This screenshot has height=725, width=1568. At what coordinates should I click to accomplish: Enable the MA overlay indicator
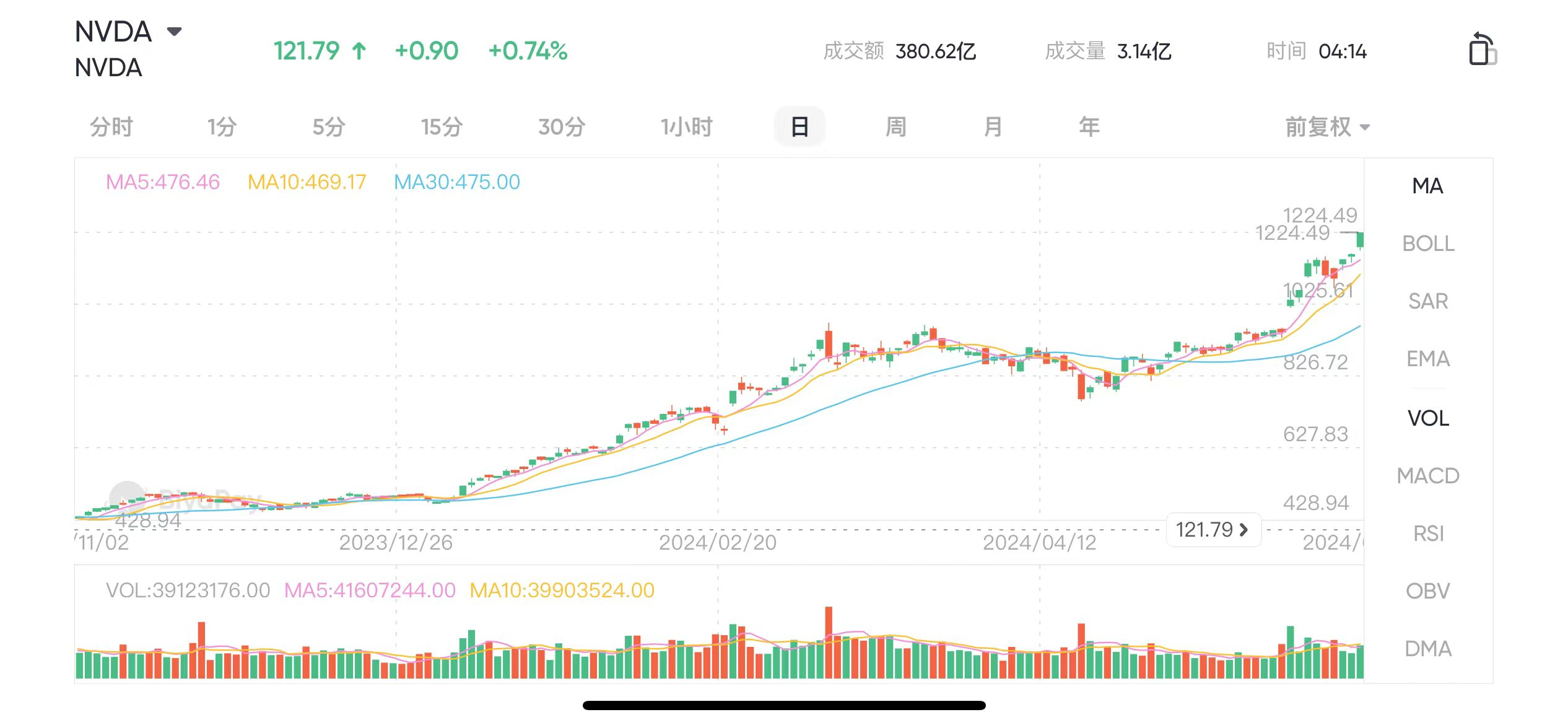(x=1427, y=186)
